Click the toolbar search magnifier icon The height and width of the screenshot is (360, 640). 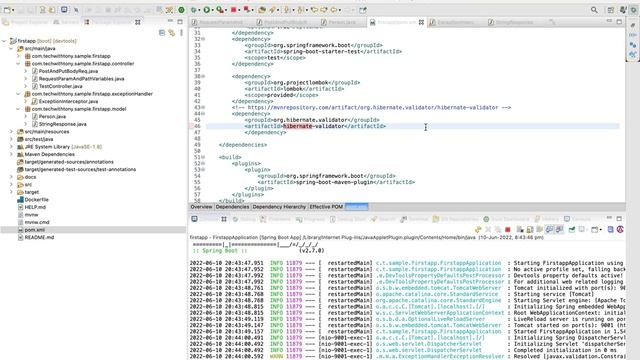tap(594, 10)
